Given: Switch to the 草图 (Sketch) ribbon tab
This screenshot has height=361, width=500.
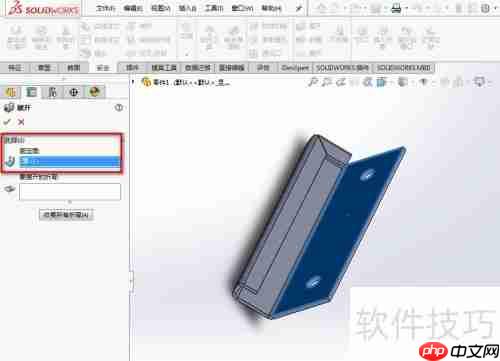Looking at the screenshot, I should point(44,68).
